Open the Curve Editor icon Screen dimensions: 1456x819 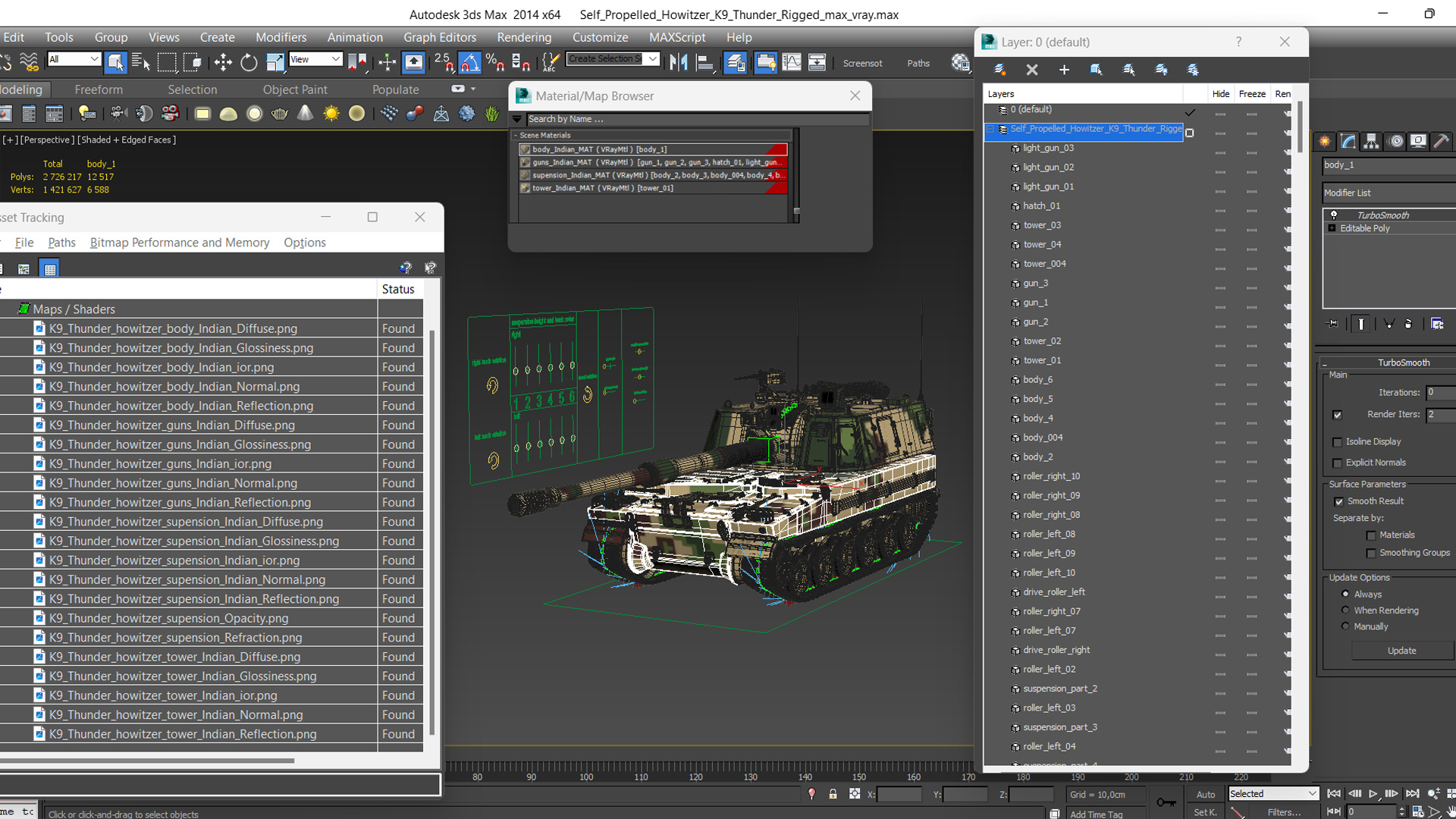pos(791,62)
